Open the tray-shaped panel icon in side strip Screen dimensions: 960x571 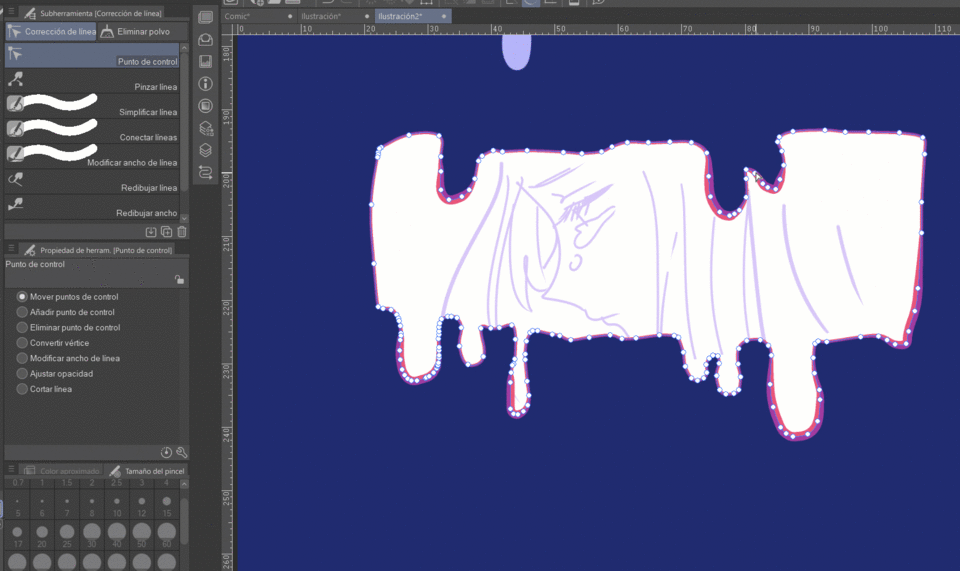206,40
